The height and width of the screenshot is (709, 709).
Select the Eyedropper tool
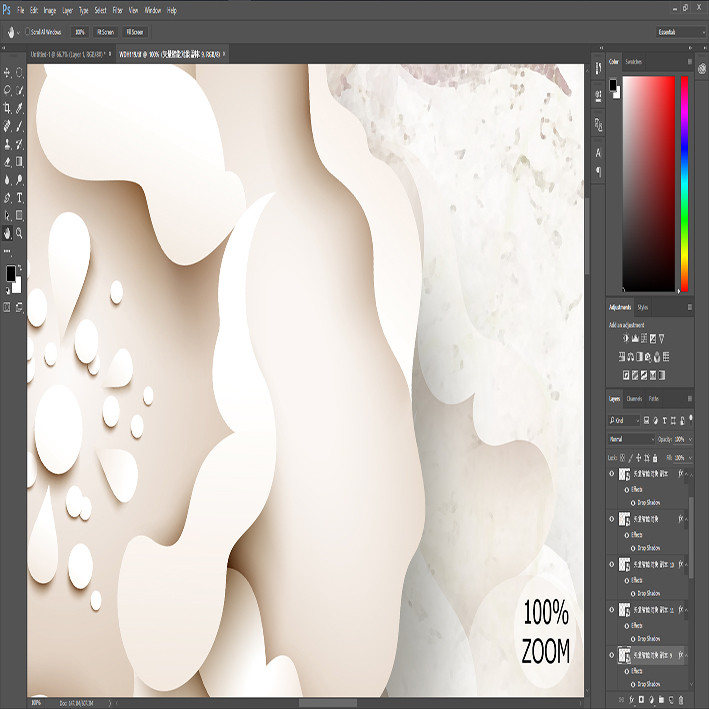click(x=19, y=108)
